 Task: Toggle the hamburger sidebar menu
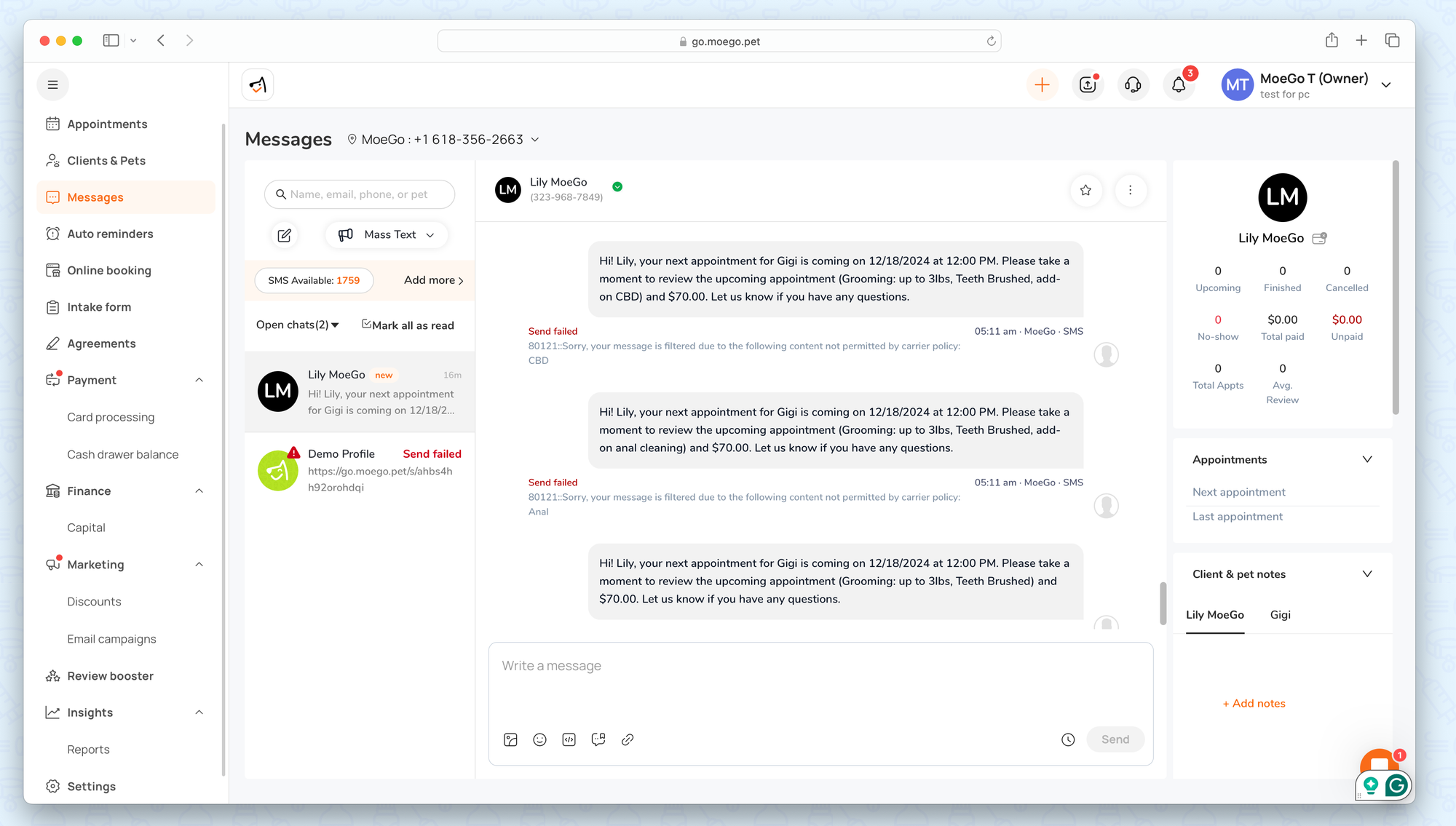point(52,85)
